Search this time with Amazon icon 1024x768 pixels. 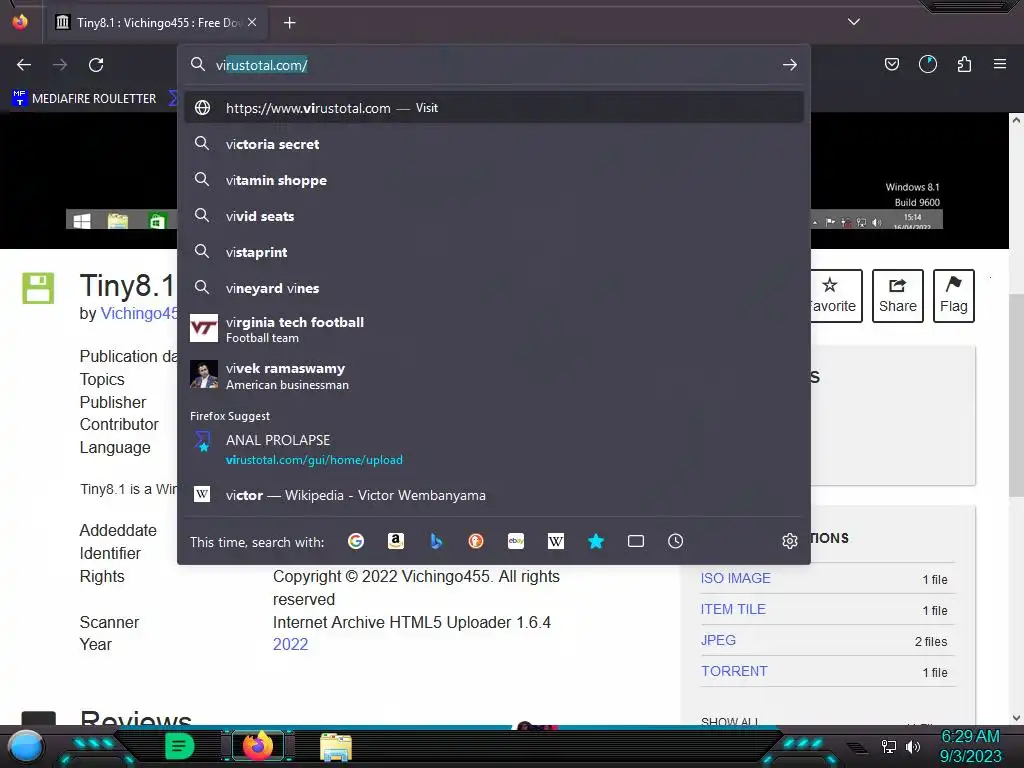(396, 541)
